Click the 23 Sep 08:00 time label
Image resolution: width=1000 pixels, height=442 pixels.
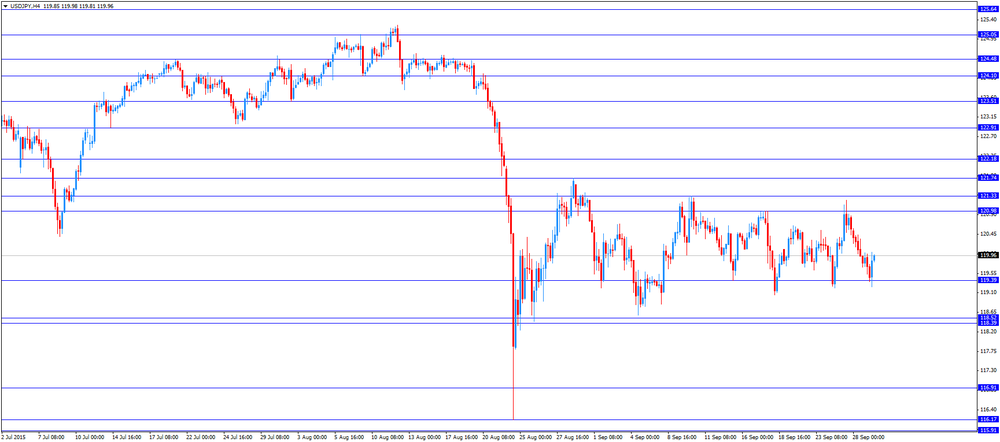point(830,438)
